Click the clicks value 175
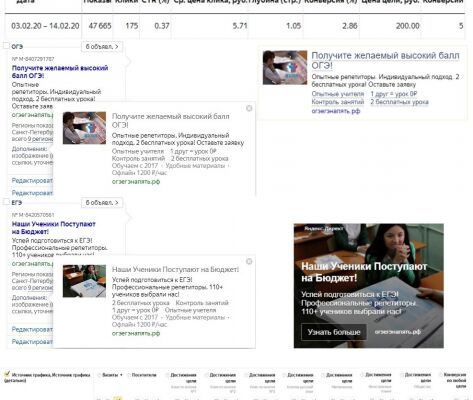Image resolution: width=473 pixels, height=400 pixels. (x=132, y=26)
